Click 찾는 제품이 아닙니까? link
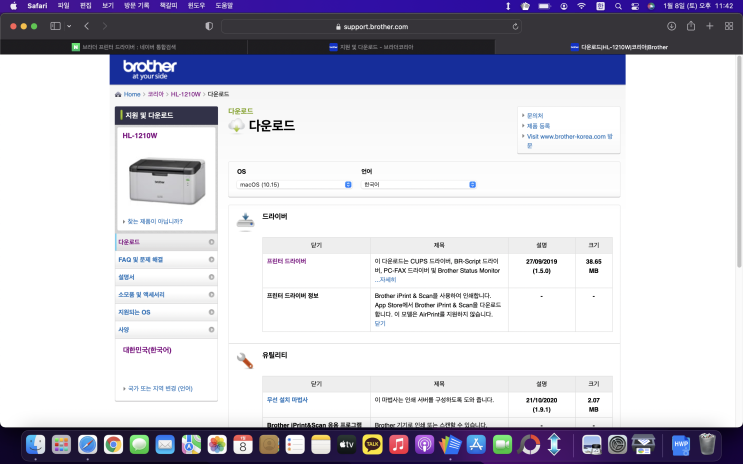The image size is (743, 464). (x=155, y=221)
